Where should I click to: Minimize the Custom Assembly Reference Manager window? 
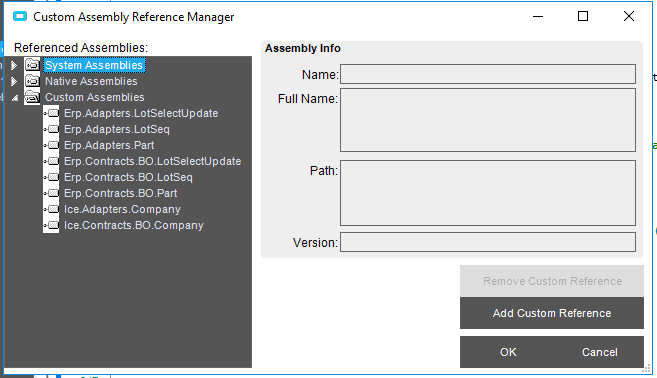tap(538, 17)
